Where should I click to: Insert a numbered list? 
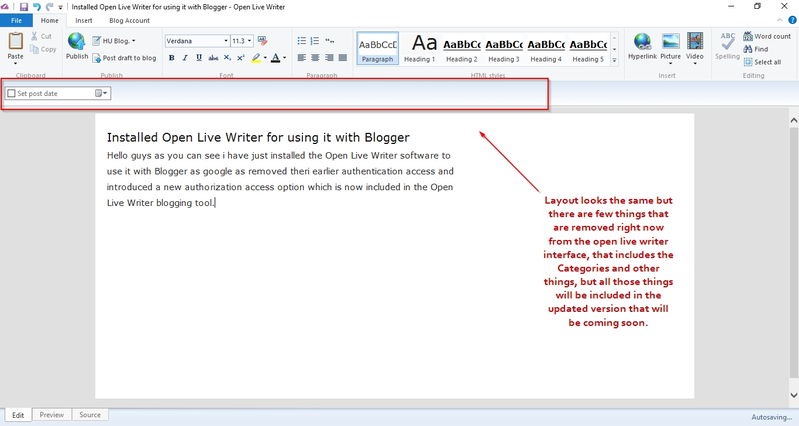[315, 41]
